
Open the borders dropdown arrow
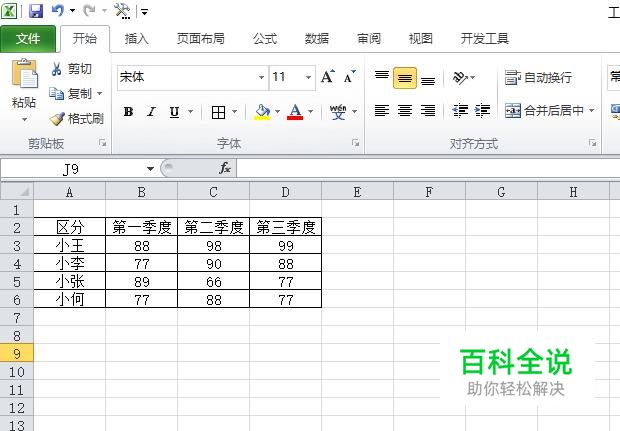click(x=234, y=112)
